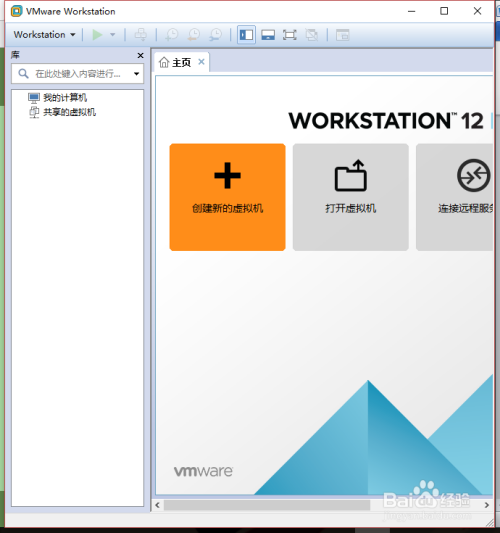Toggle the library sidebar view icon
Image resolution: width=500 pixels, height=533 pixels.
[x=246, y=35]
